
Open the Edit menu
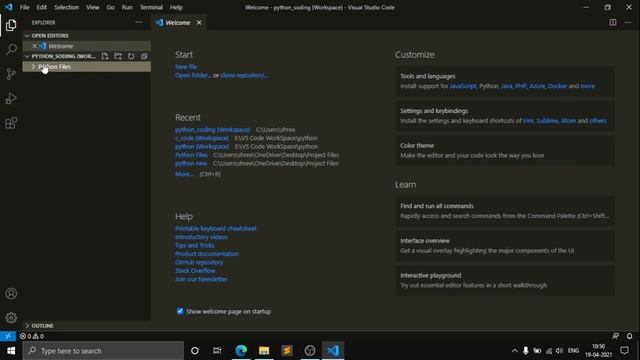coord(42,7)
